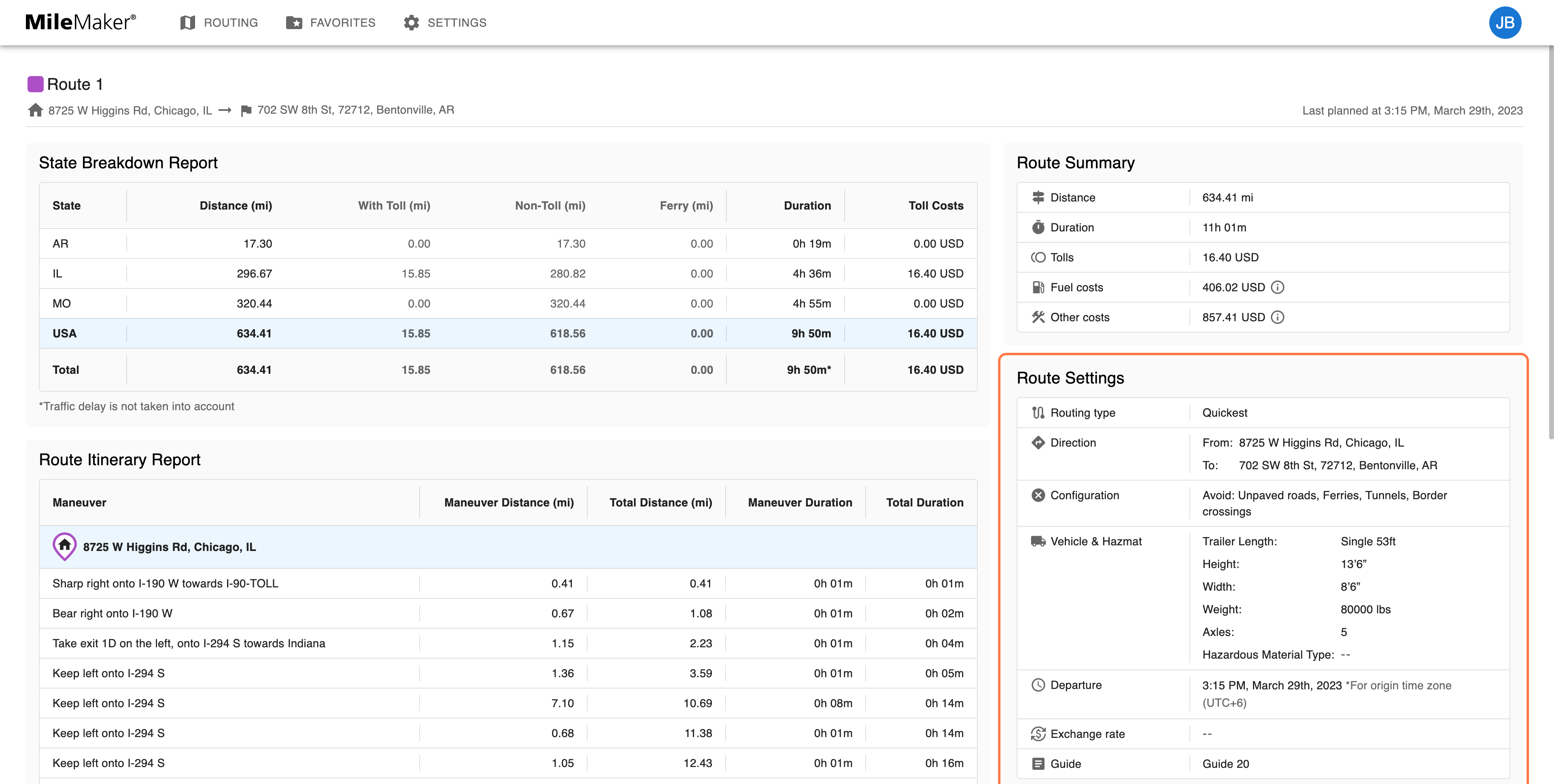Screen dimensions: 1554x784
Task: Go to the SETTINGS menu item
Action: pyautogui.click(x=456, y=23)
